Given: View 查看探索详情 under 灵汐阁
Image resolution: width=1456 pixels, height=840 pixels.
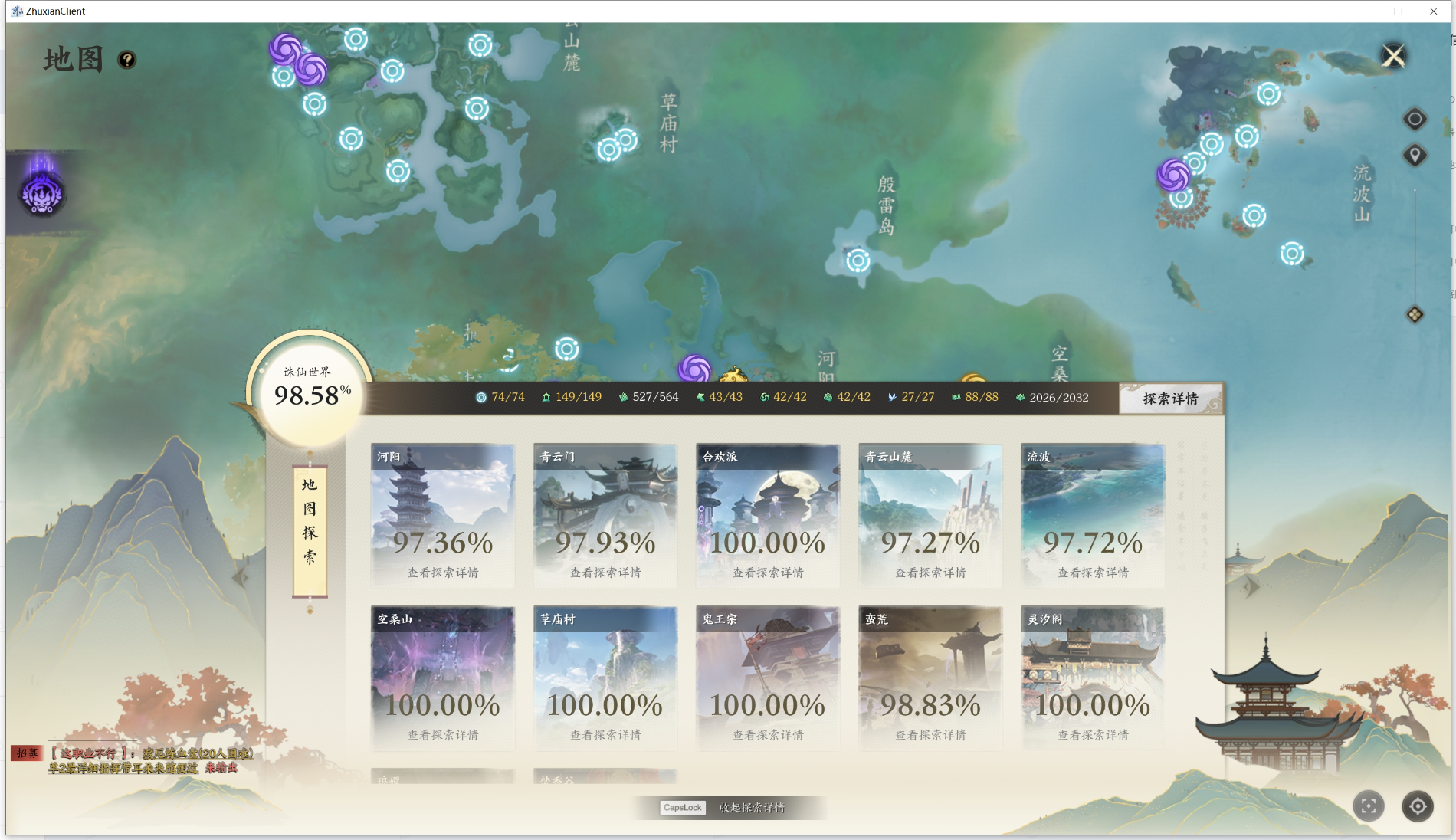Looking at the screenshot, I should pyautogui.click(x=1093, y=735).
